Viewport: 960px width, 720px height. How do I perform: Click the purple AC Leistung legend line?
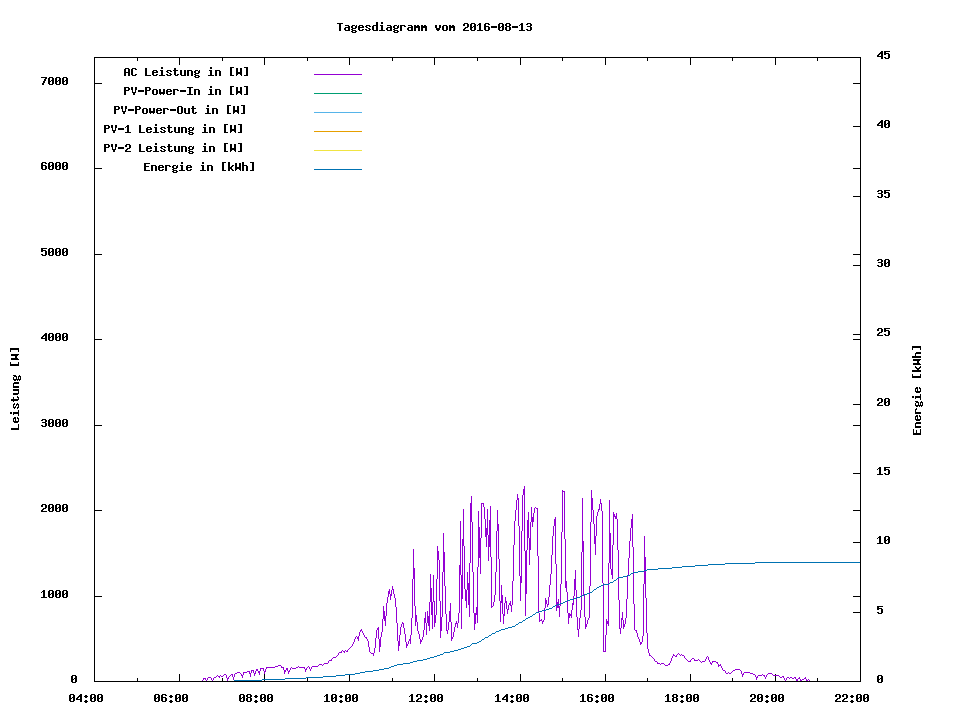click(x=337, y=74)
